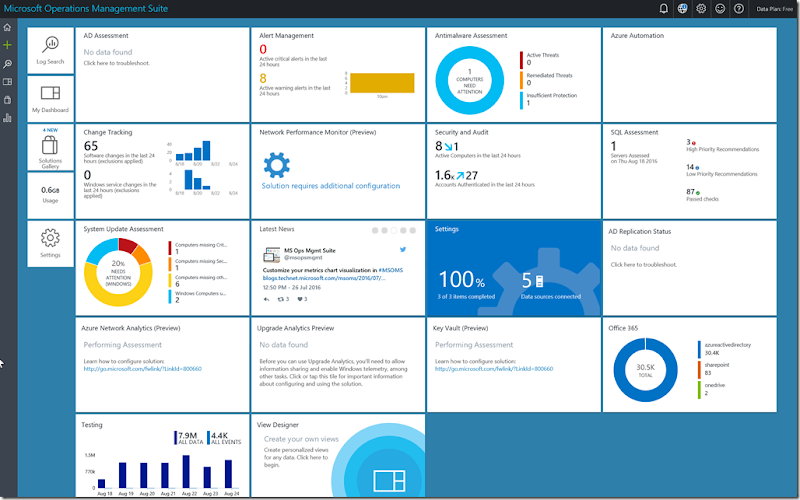Select the second Latest News pager dot

(384, 231)
